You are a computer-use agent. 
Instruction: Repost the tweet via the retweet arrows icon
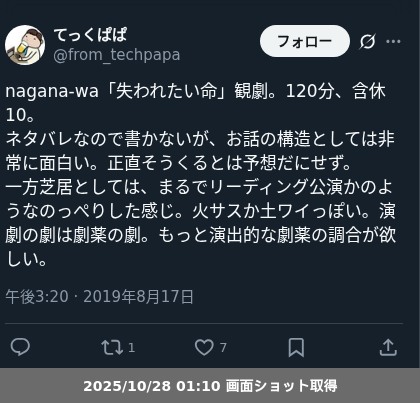tap(112, 347)
